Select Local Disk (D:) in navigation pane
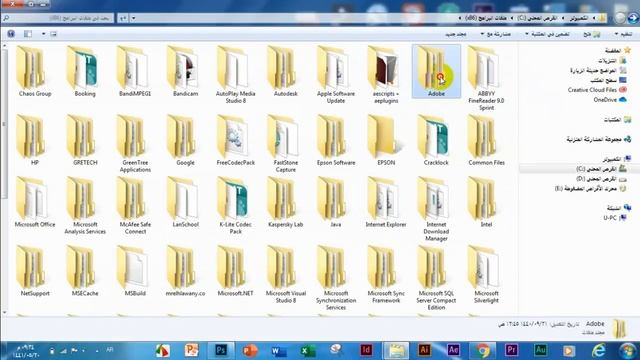 point(601,179)
